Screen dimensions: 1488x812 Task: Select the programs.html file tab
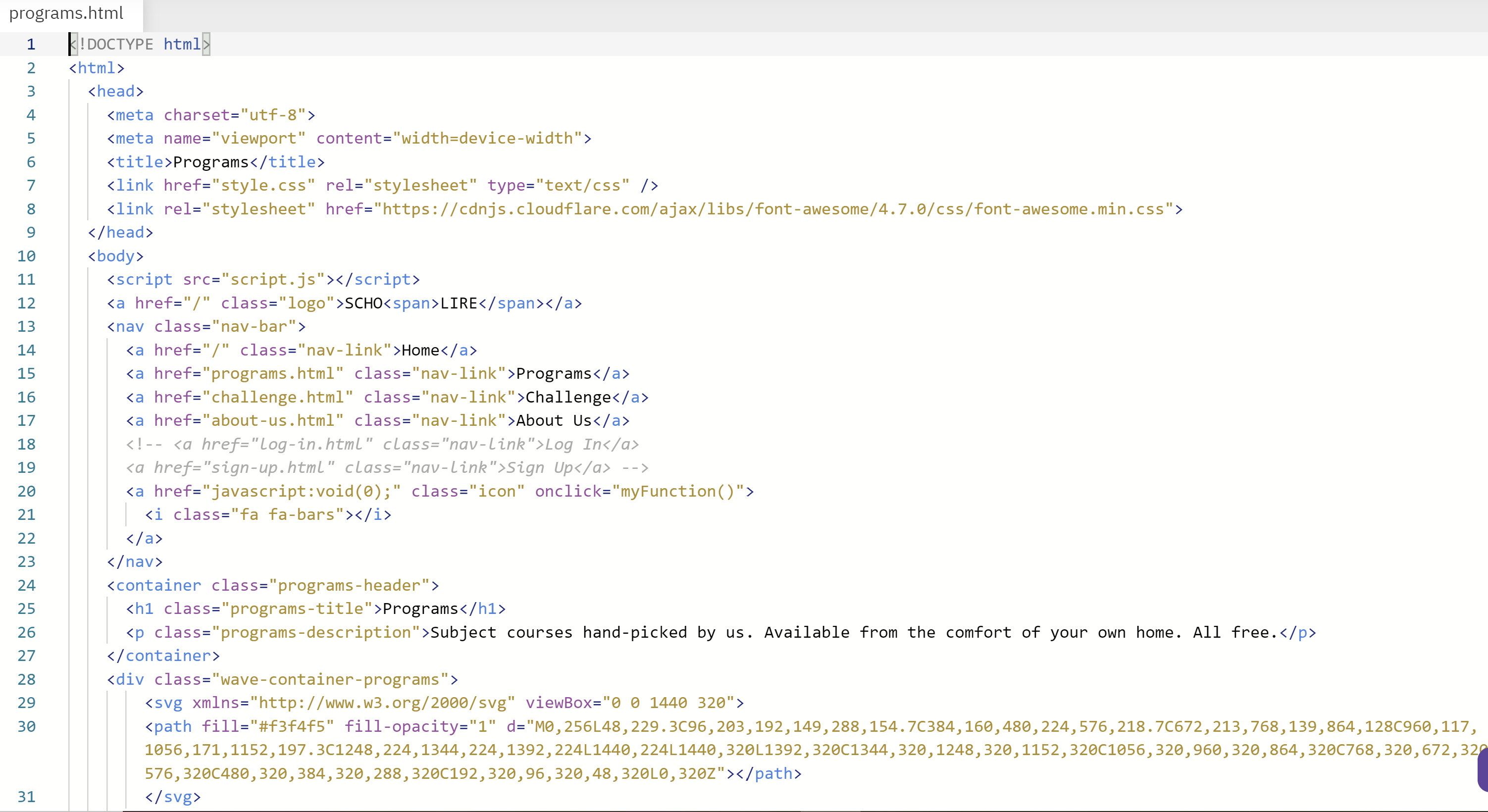(x=66, y=13)
